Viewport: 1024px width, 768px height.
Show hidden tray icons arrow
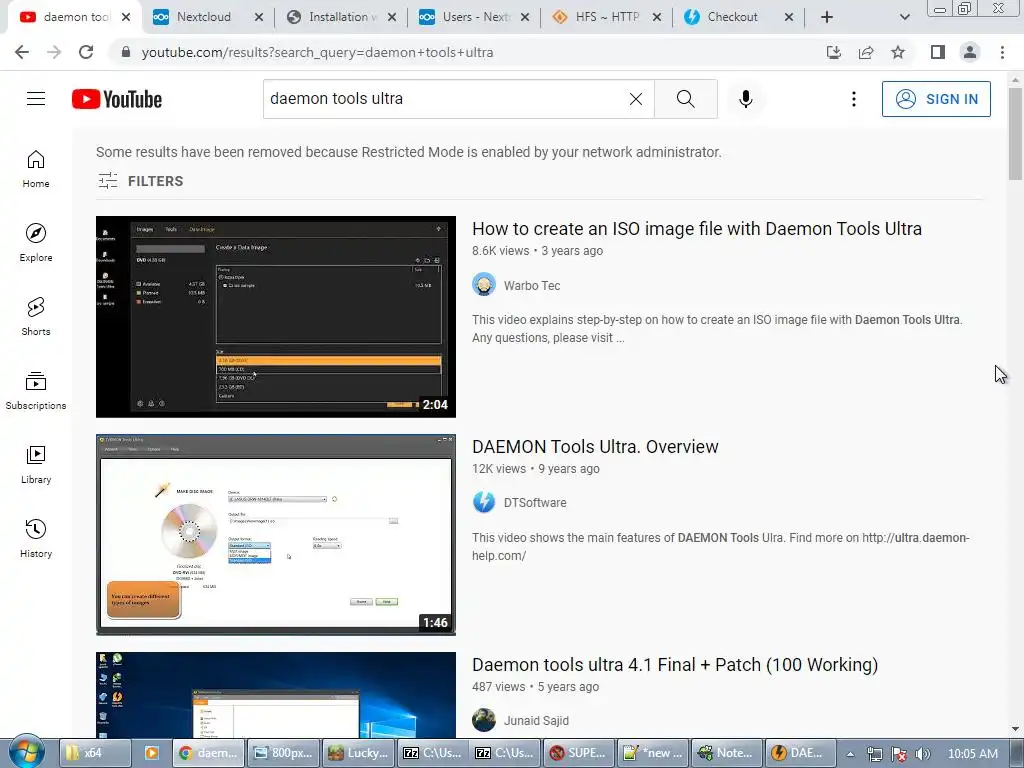click(850, 754)
